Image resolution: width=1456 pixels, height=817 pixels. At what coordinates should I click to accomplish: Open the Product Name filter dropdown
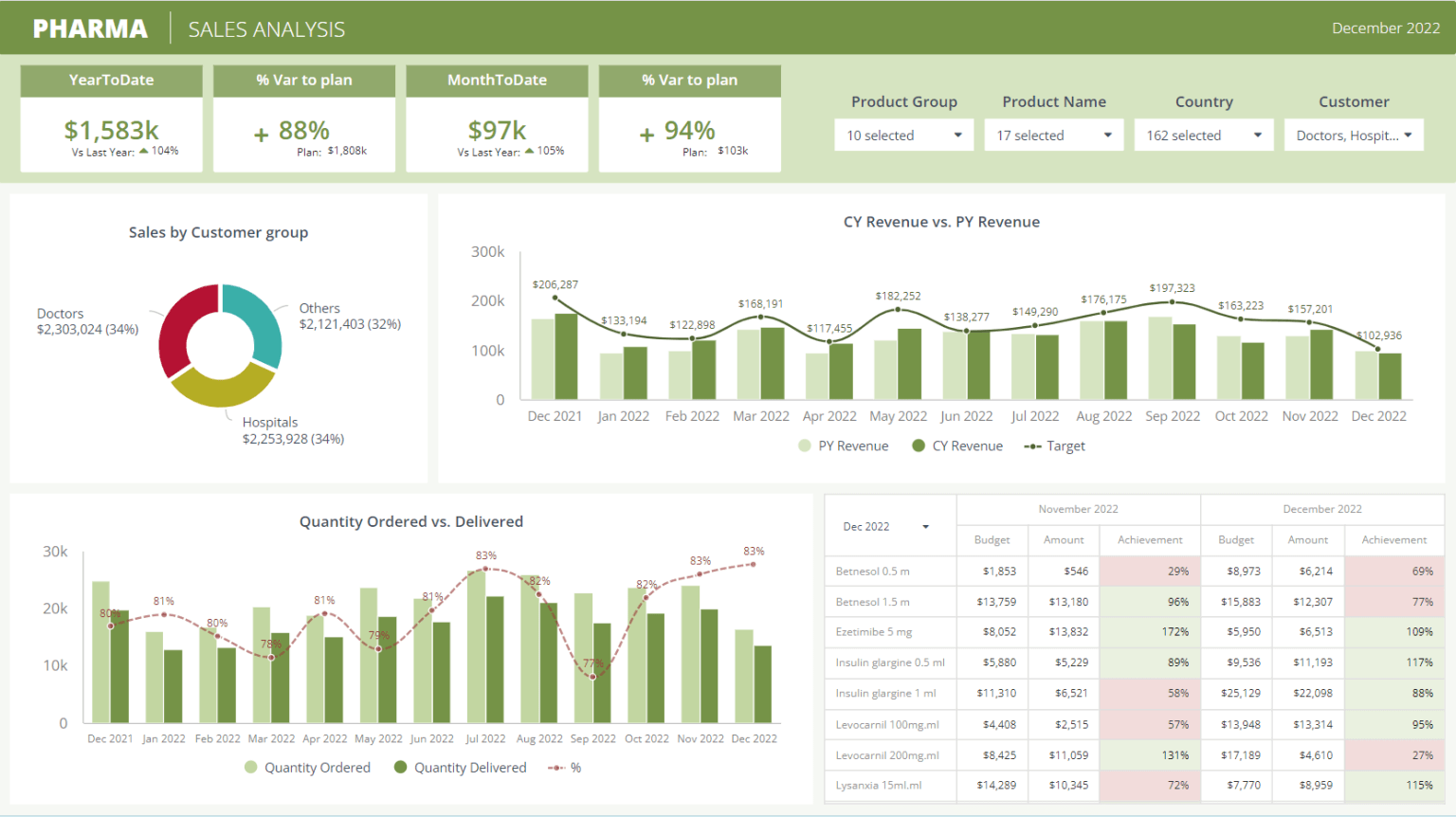(1052, 135)
